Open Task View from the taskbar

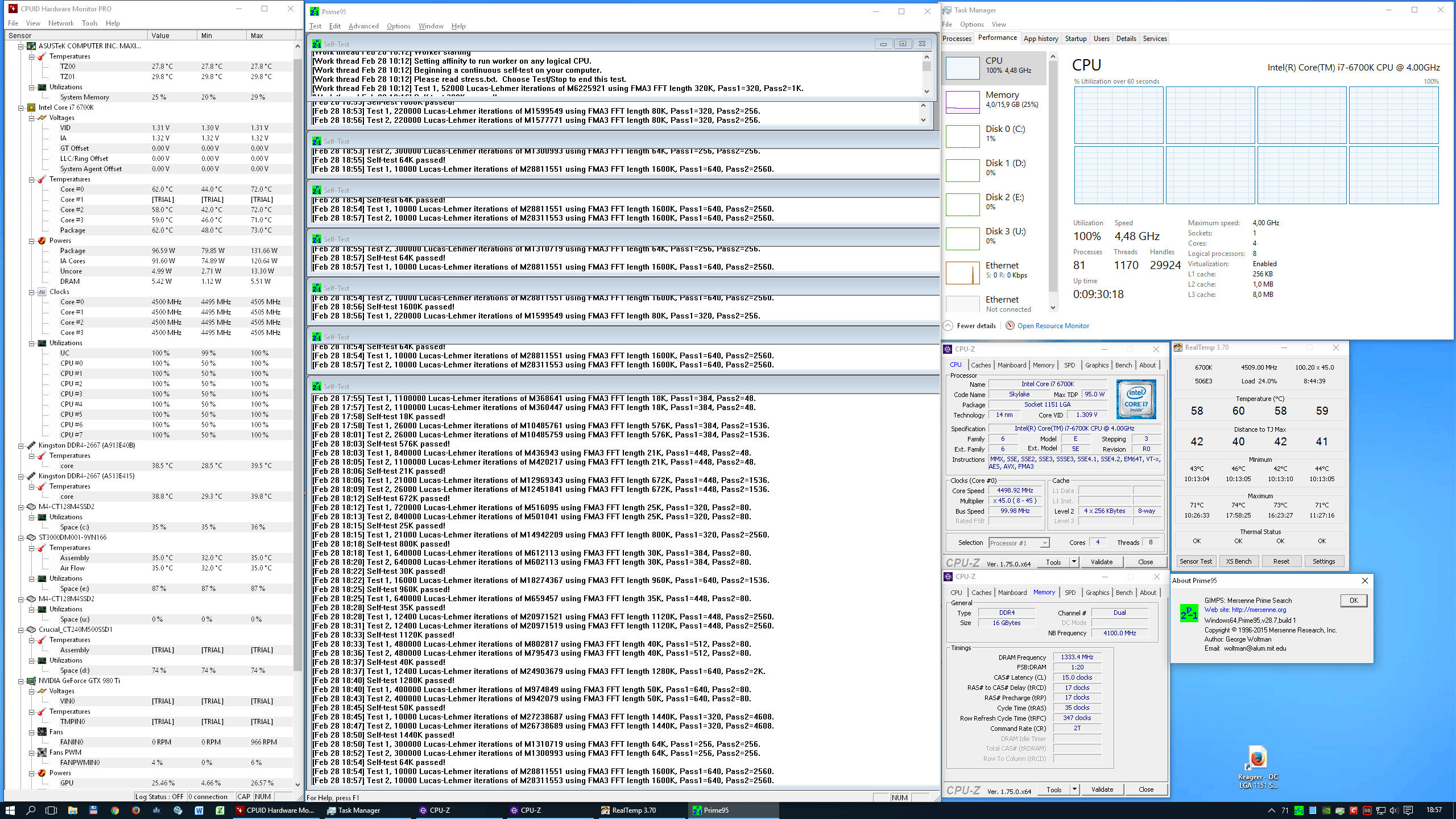51,810
